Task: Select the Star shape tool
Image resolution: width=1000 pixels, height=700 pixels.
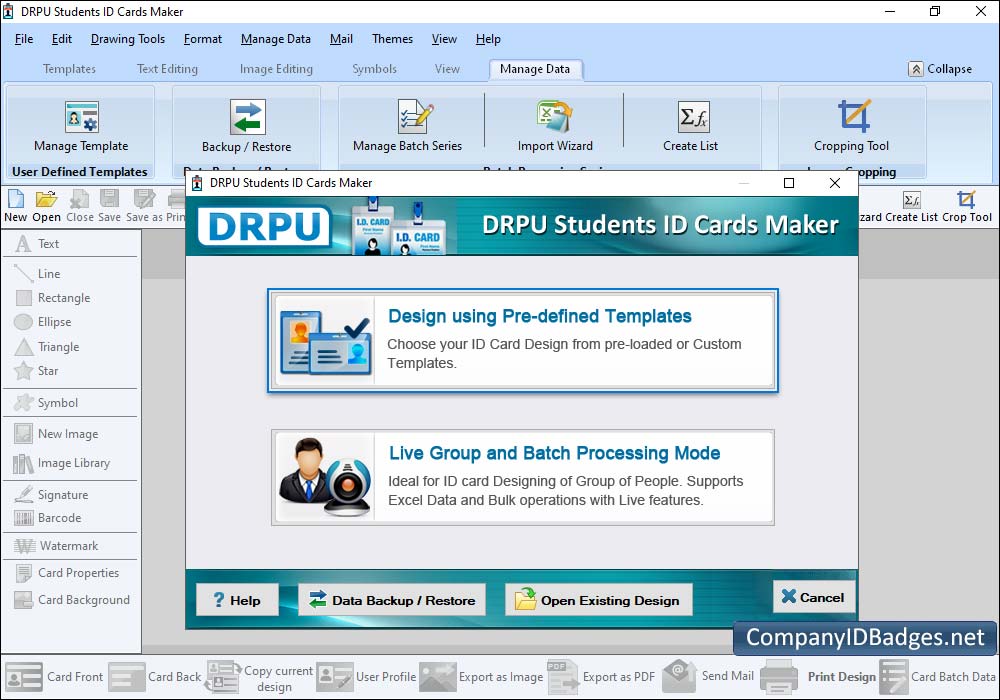Action: coord(36,370)
